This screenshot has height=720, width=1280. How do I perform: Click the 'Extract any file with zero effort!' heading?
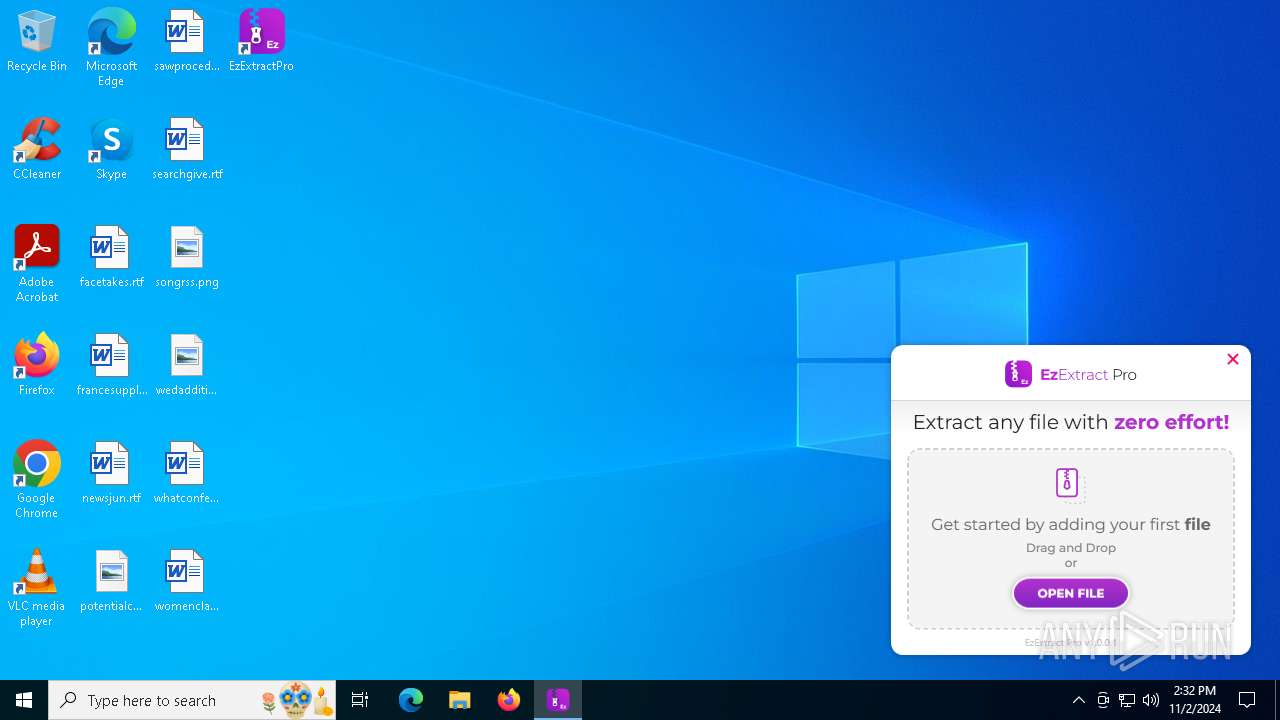point(1071,422)
